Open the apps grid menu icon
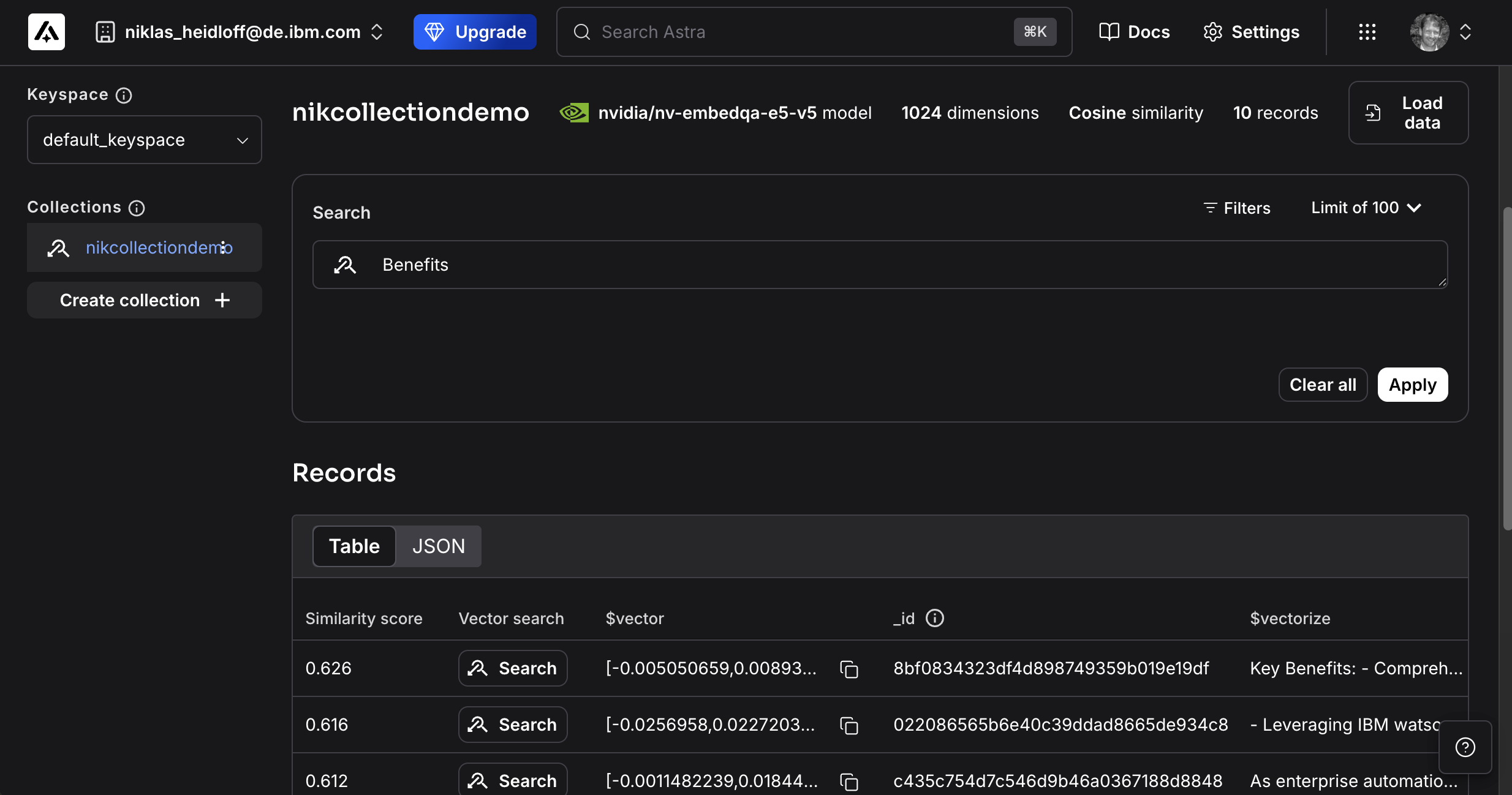1512x795 pixels. point(1367,32)
